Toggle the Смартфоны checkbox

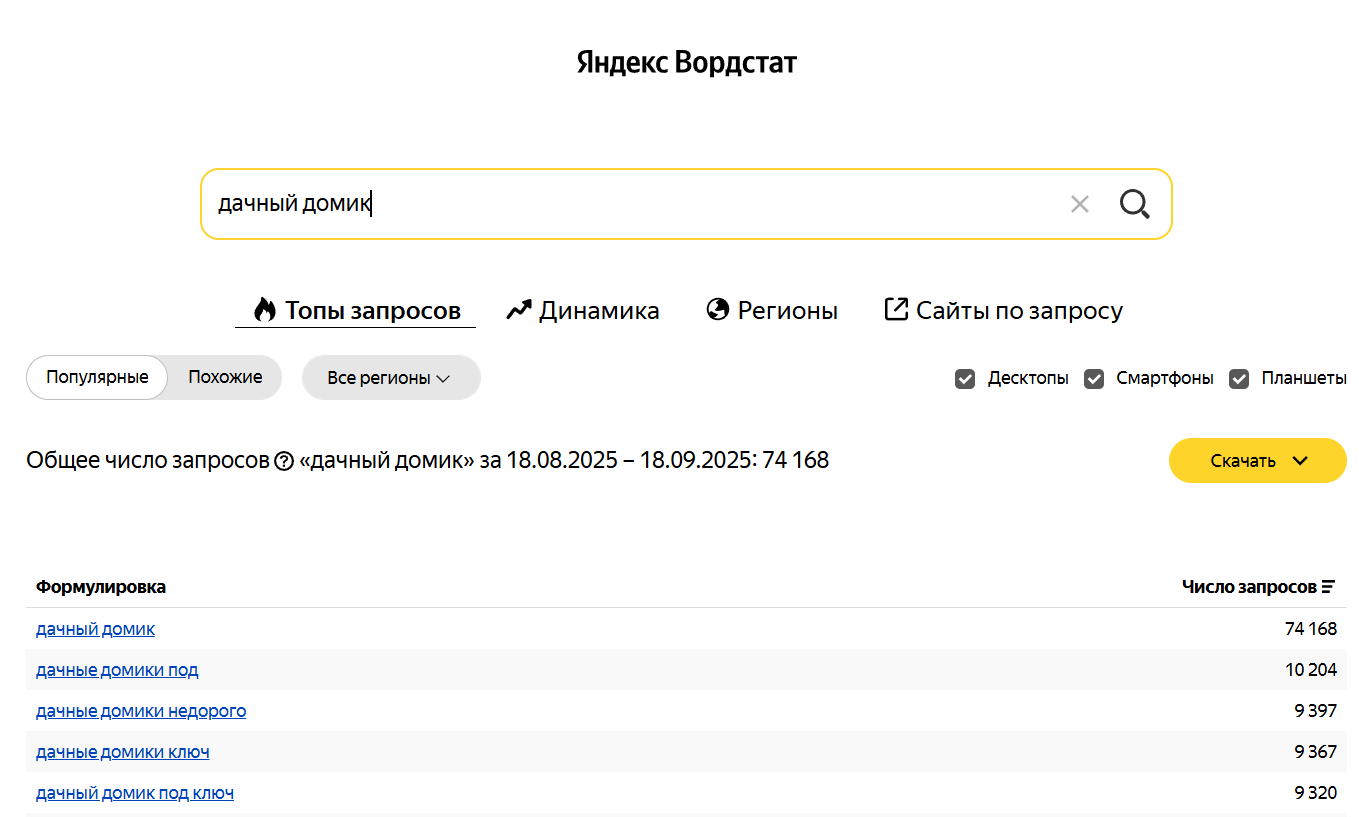click(x=1094, y=379)
